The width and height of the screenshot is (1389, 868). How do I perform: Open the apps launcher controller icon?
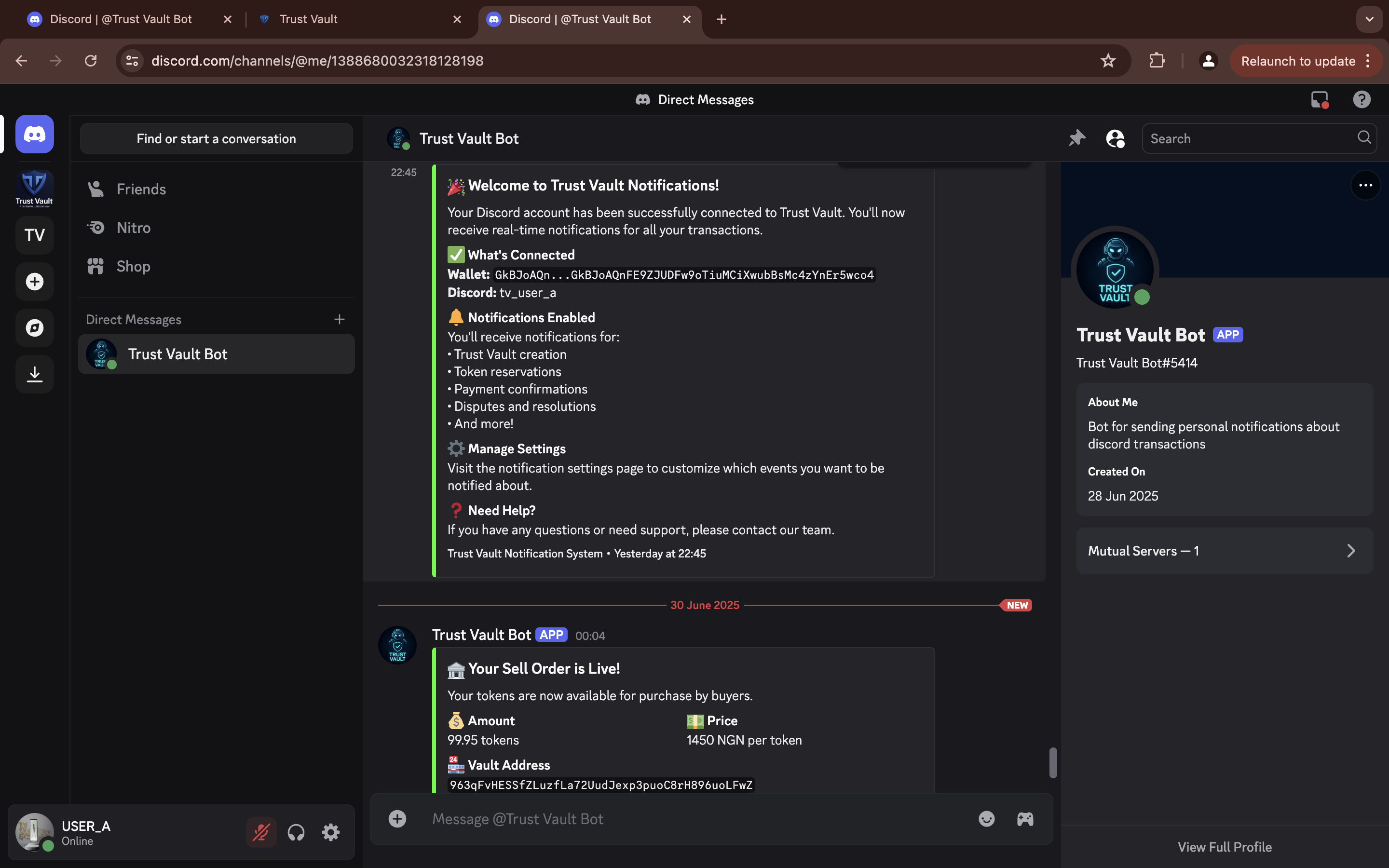1025,819
